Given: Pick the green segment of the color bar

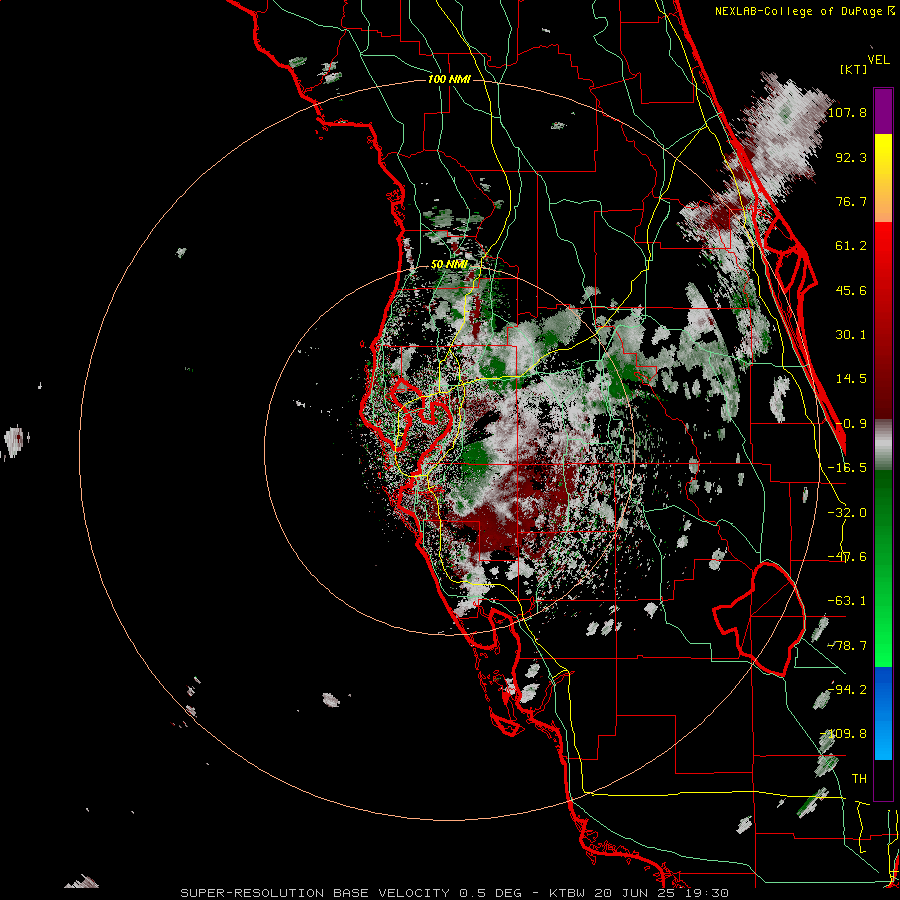Looking at the screenshot, I should (x=883, y=568).
